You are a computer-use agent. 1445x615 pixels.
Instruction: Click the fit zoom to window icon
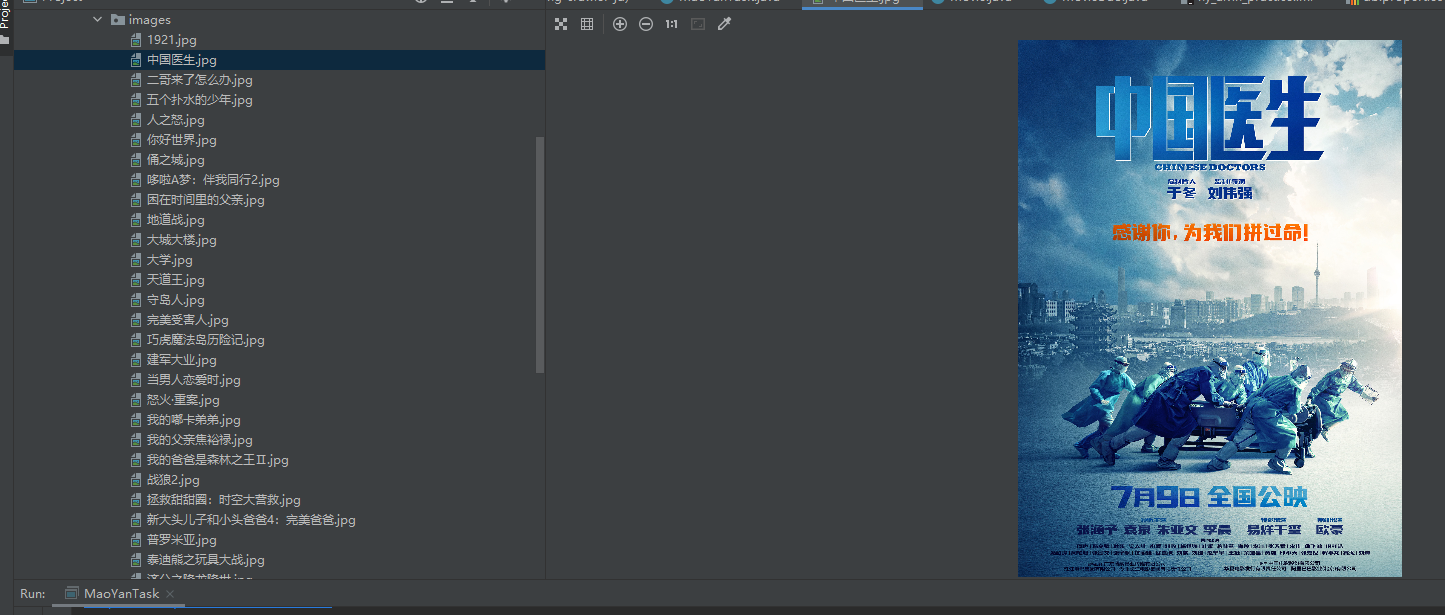pyautogui.click(x=698, y=24)
